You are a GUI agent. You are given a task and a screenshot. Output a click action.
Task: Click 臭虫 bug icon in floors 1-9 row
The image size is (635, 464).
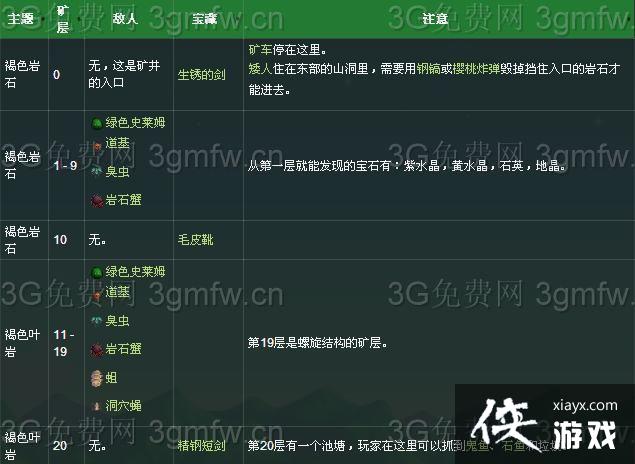pos(96,172)
